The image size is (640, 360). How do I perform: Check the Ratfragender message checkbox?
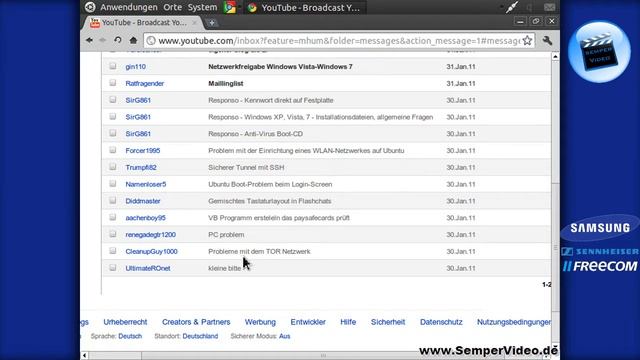[x=113, y=83]
